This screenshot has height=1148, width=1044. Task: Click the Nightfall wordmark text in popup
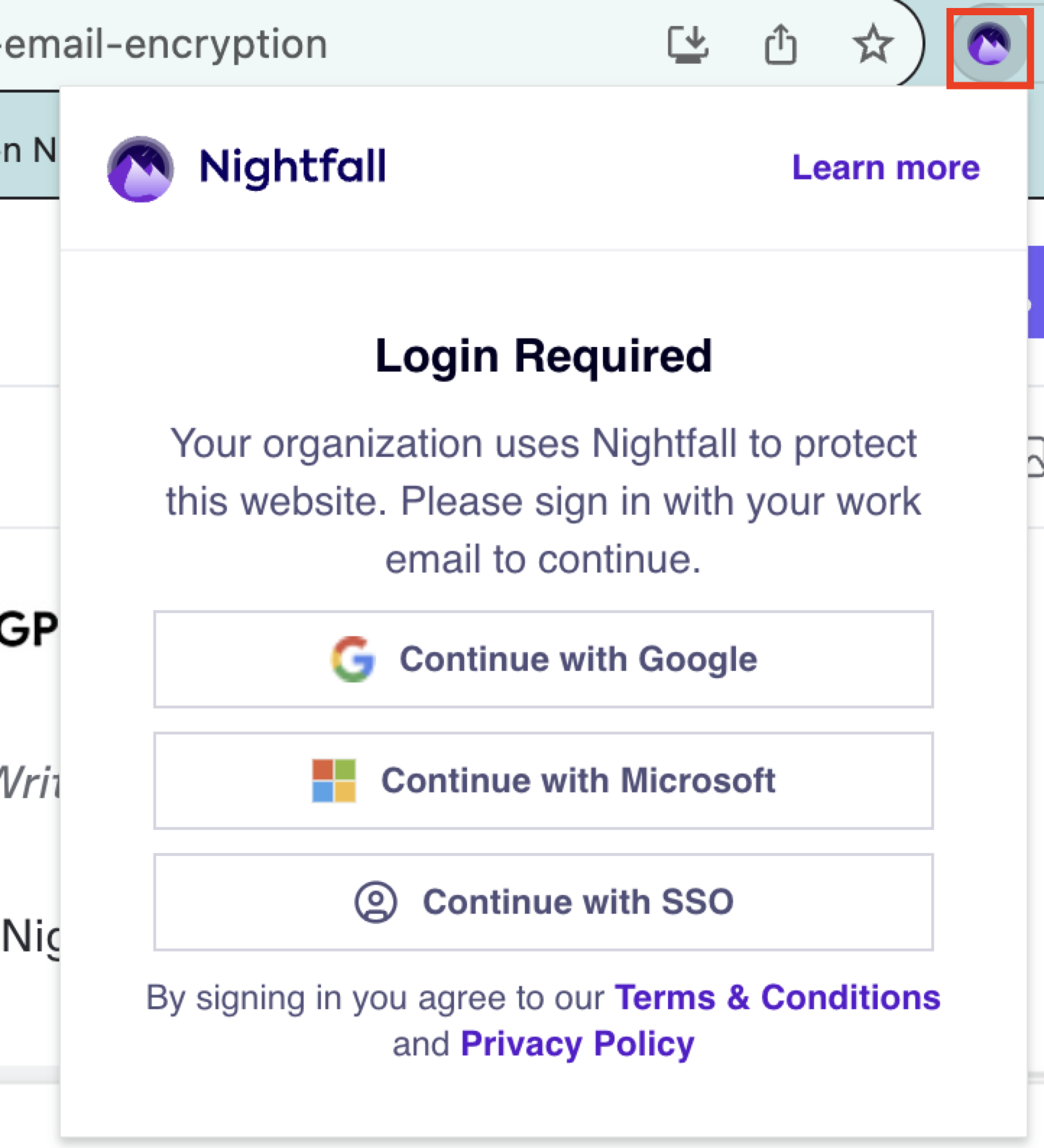pyautogui.click(x=292, y=167)
